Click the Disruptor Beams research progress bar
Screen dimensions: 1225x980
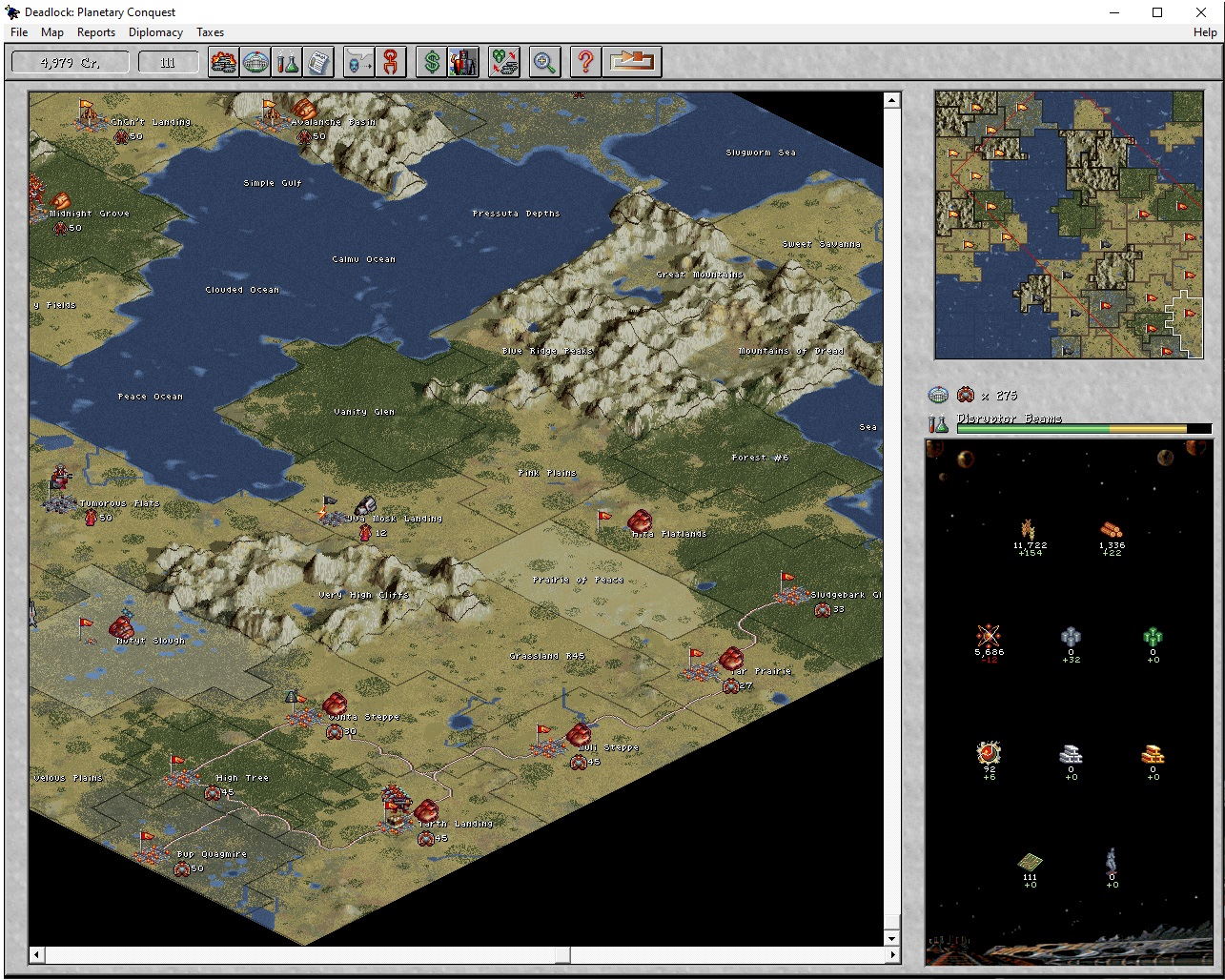point(1084,429)
